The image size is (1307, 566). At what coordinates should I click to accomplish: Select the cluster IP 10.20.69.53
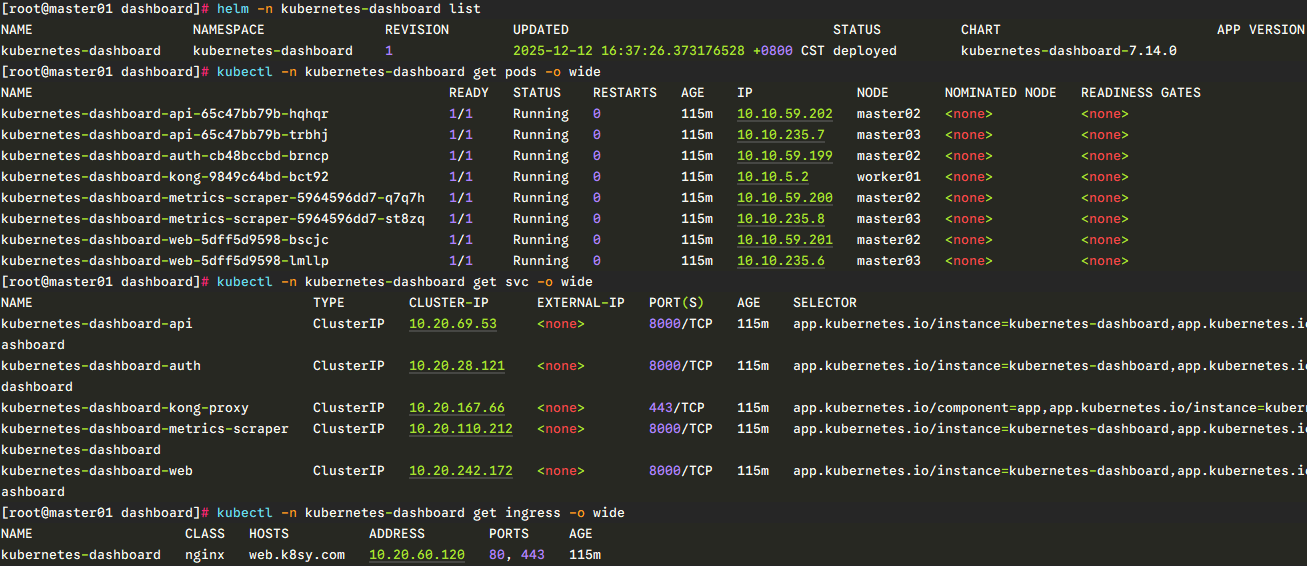[x=452, y=324]
